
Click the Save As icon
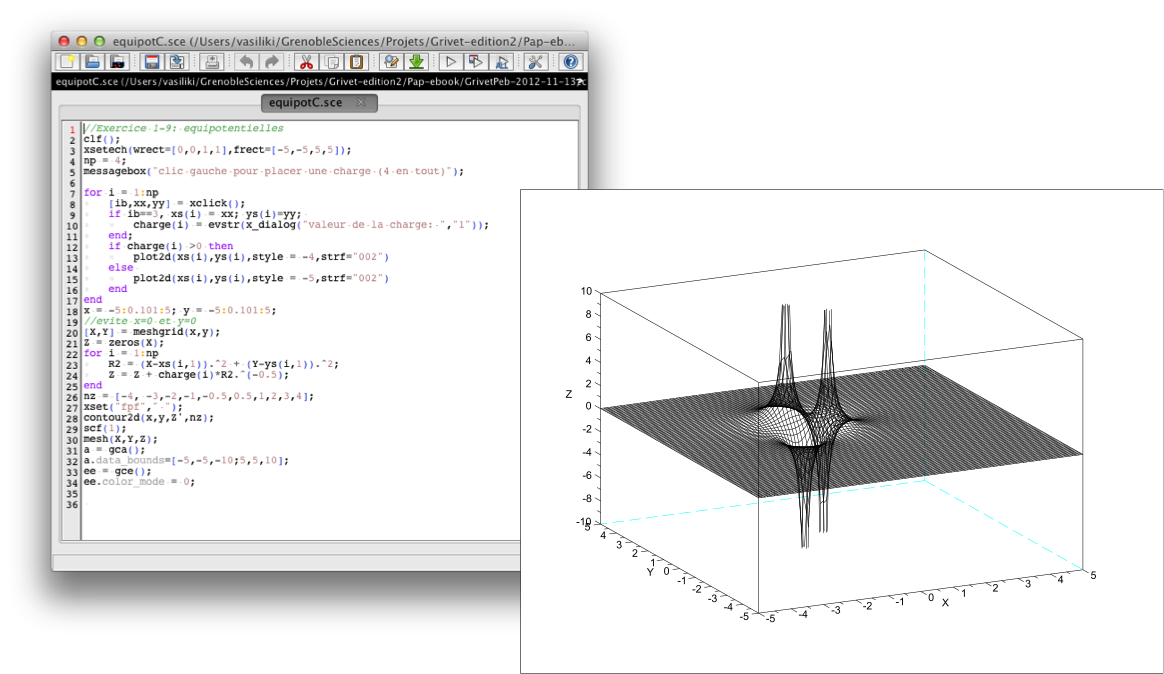pos(177,62)
